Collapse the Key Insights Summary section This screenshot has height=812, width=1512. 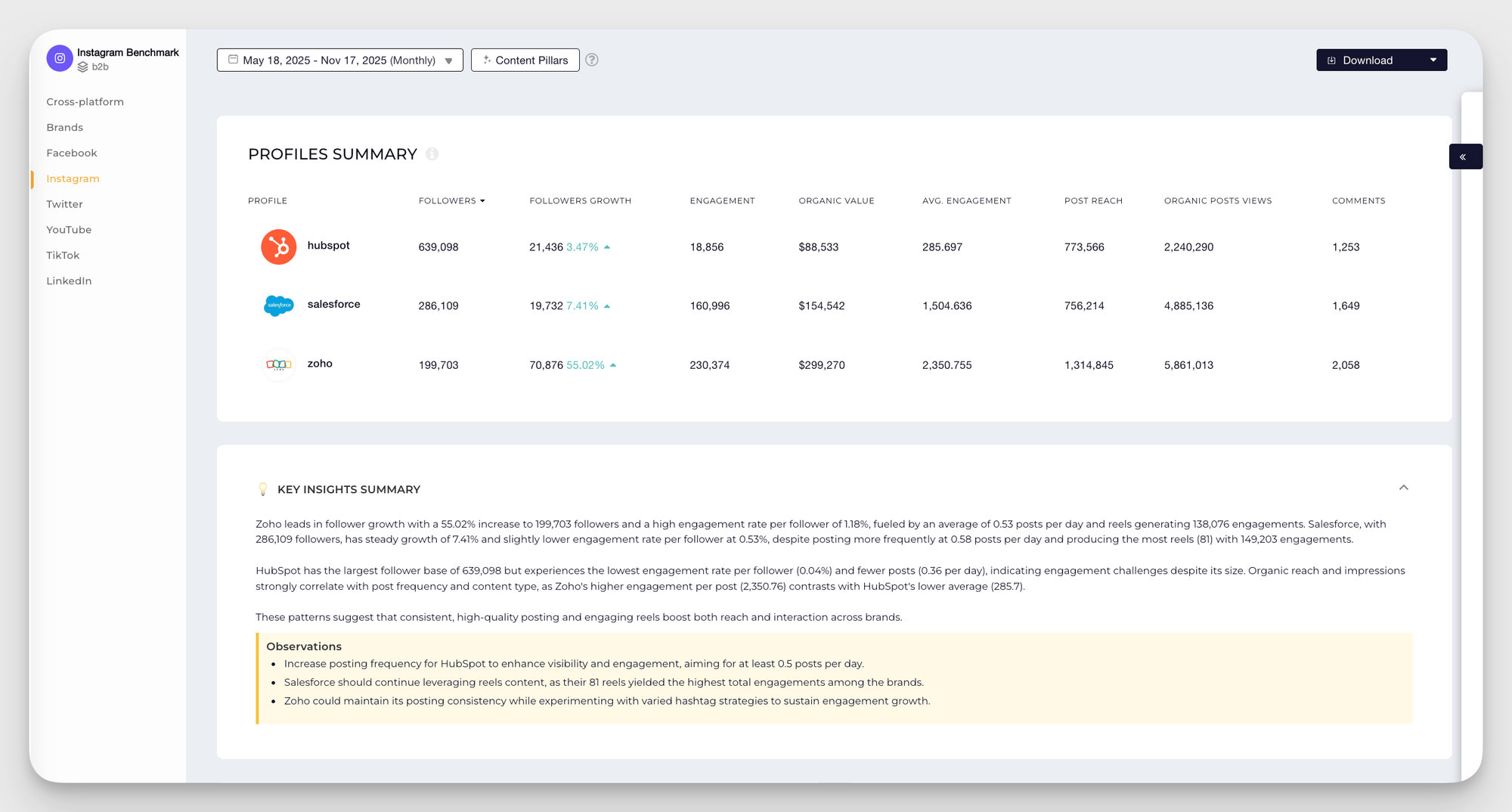coord(1404,488)
